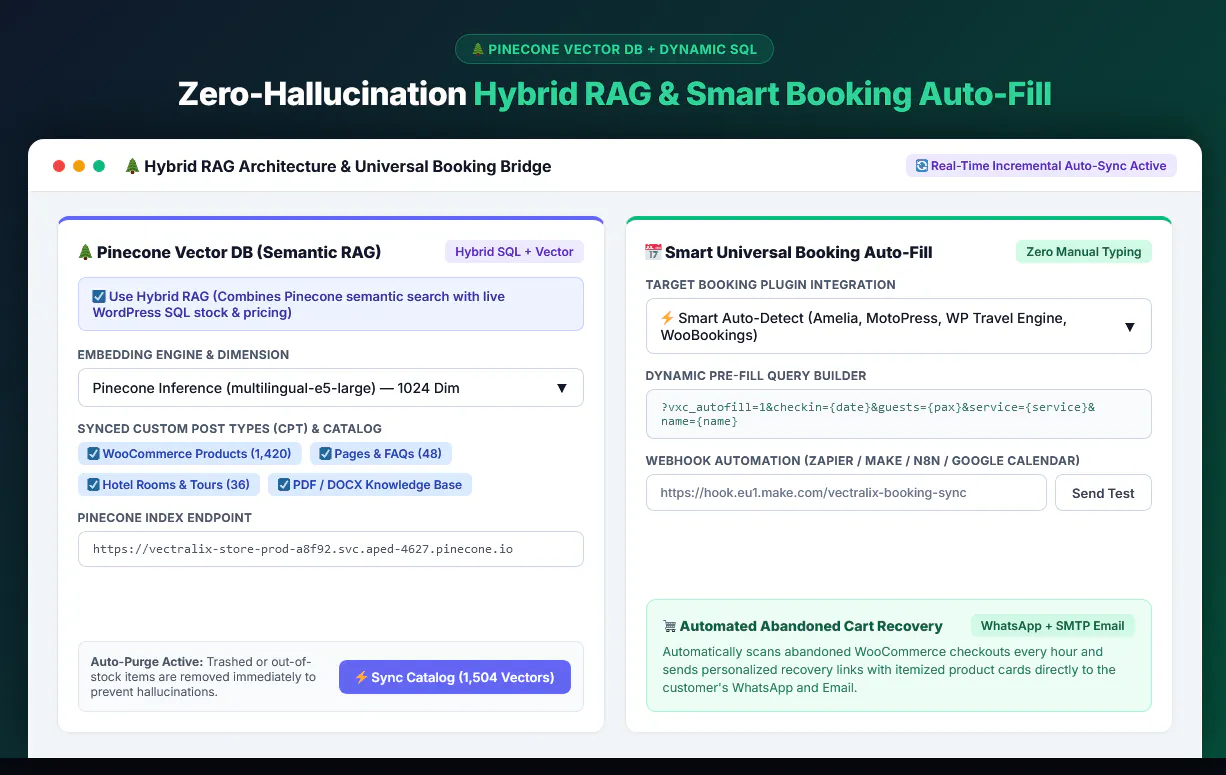Click the cart icon beside Abandoned Cart Recovery
Image resolution: width=1226 pixels, height=775 pixels.
pos(669,626)
